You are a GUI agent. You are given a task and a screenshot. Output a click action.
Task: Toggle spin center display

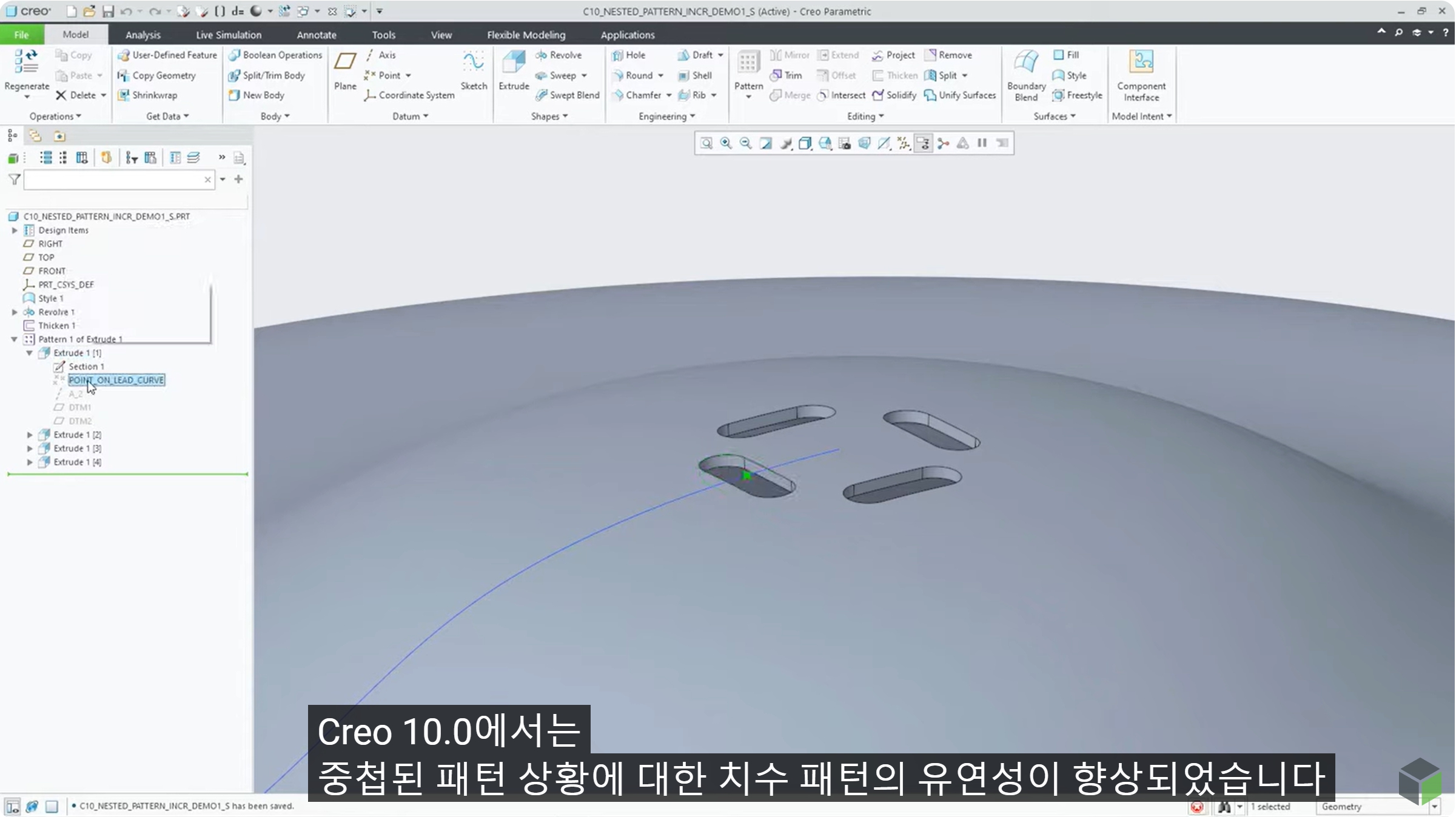(943, 144)
